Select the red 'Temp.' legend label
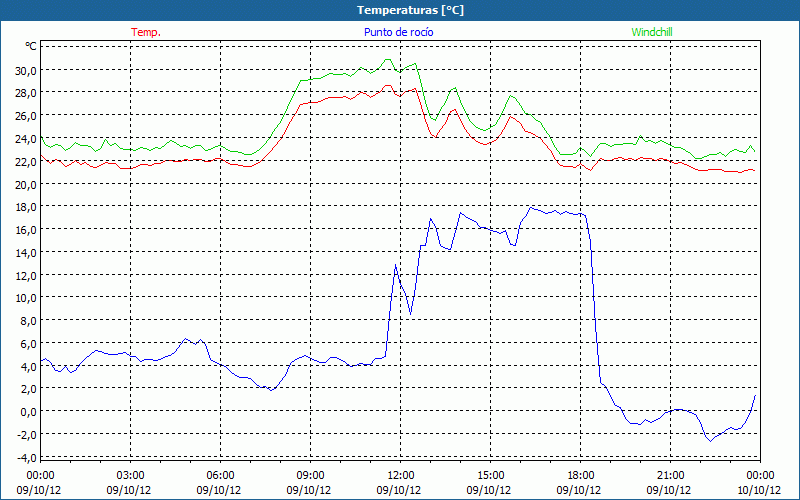 tap(146, 32)
